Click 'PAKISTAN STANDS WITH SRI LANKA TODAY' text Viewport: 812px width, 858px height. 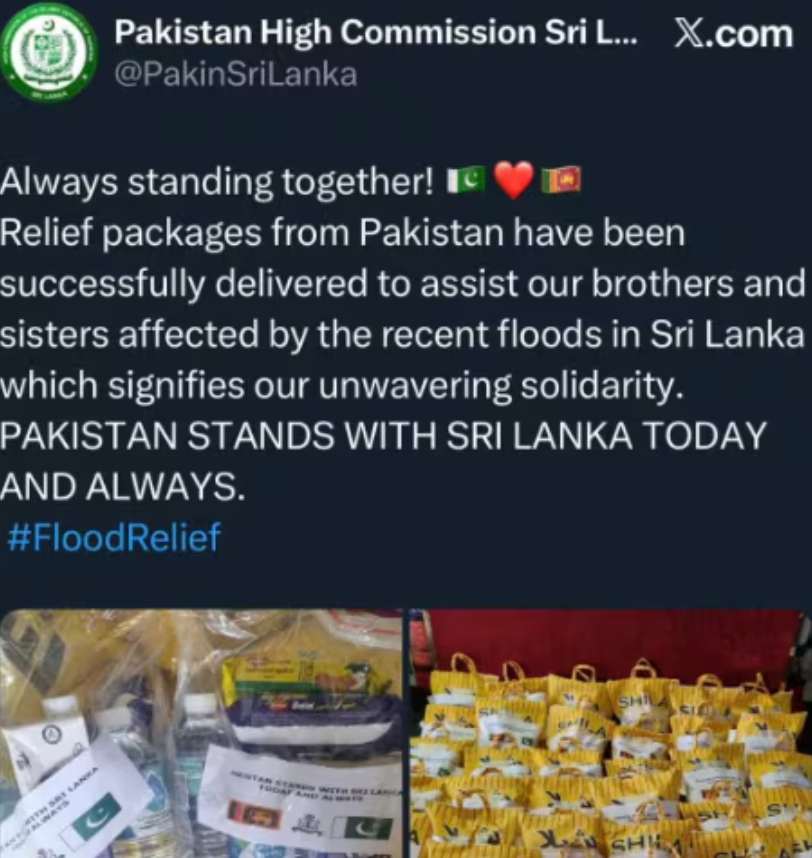point(383,436)
